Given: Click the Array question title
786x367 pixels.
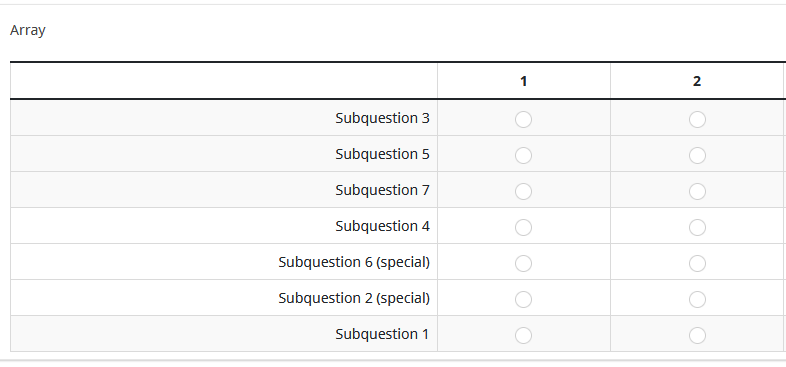Looking at the screenshot, I should (28, 31).
